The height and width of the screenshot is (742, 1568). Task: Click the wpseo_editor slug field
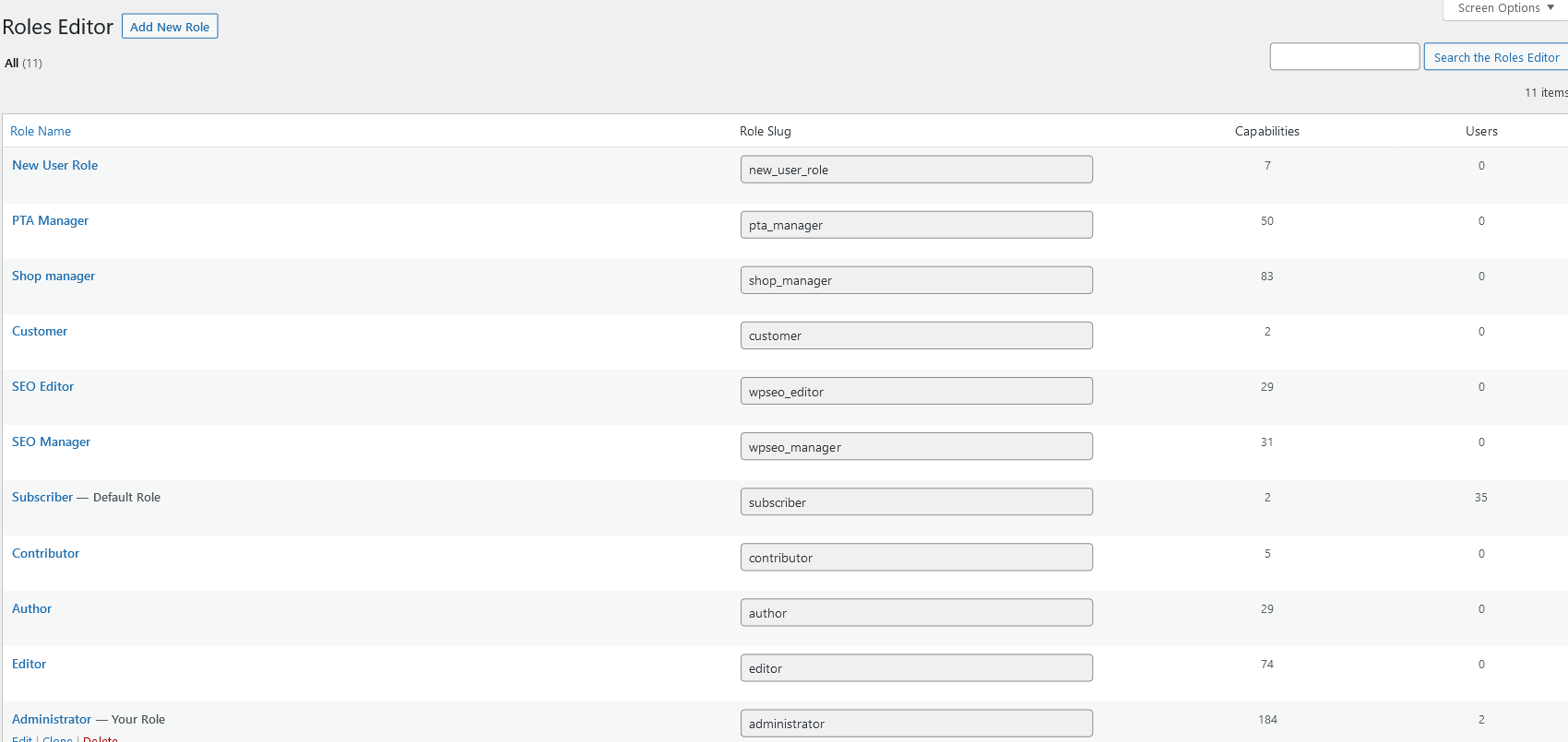[917, 391]
